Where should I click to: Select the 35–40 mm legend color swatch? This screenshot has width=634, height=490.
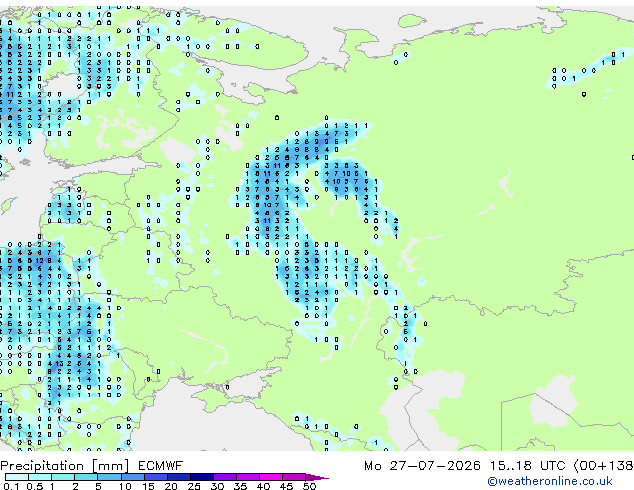point(247,477)
